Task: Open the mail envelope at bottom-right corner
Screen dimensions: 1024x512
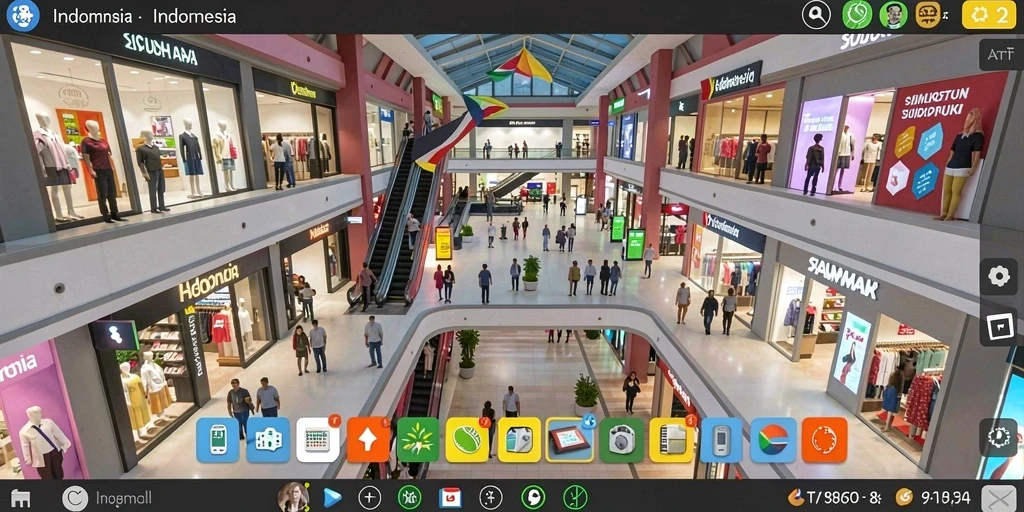Action: [x=999, y=499]
